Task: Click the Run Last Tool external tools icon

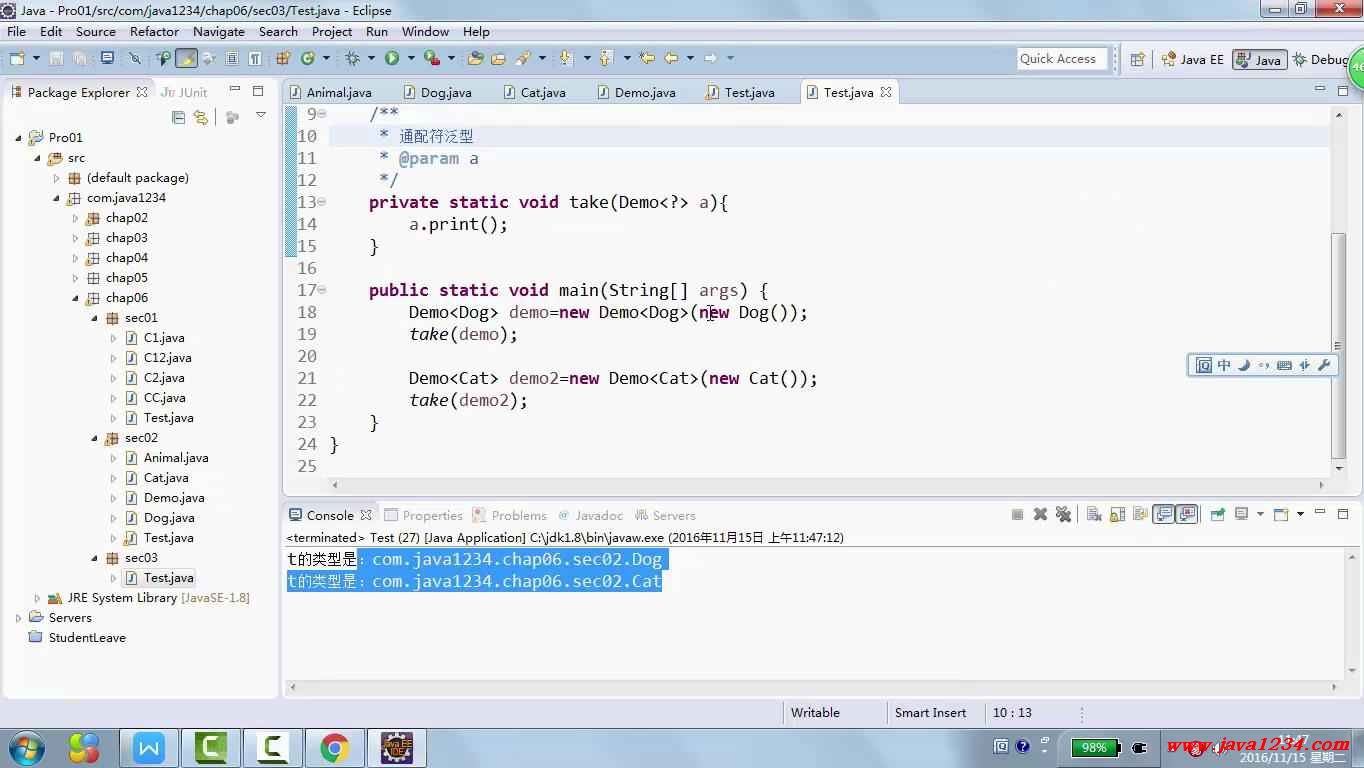Action: [x=432, y=59]
